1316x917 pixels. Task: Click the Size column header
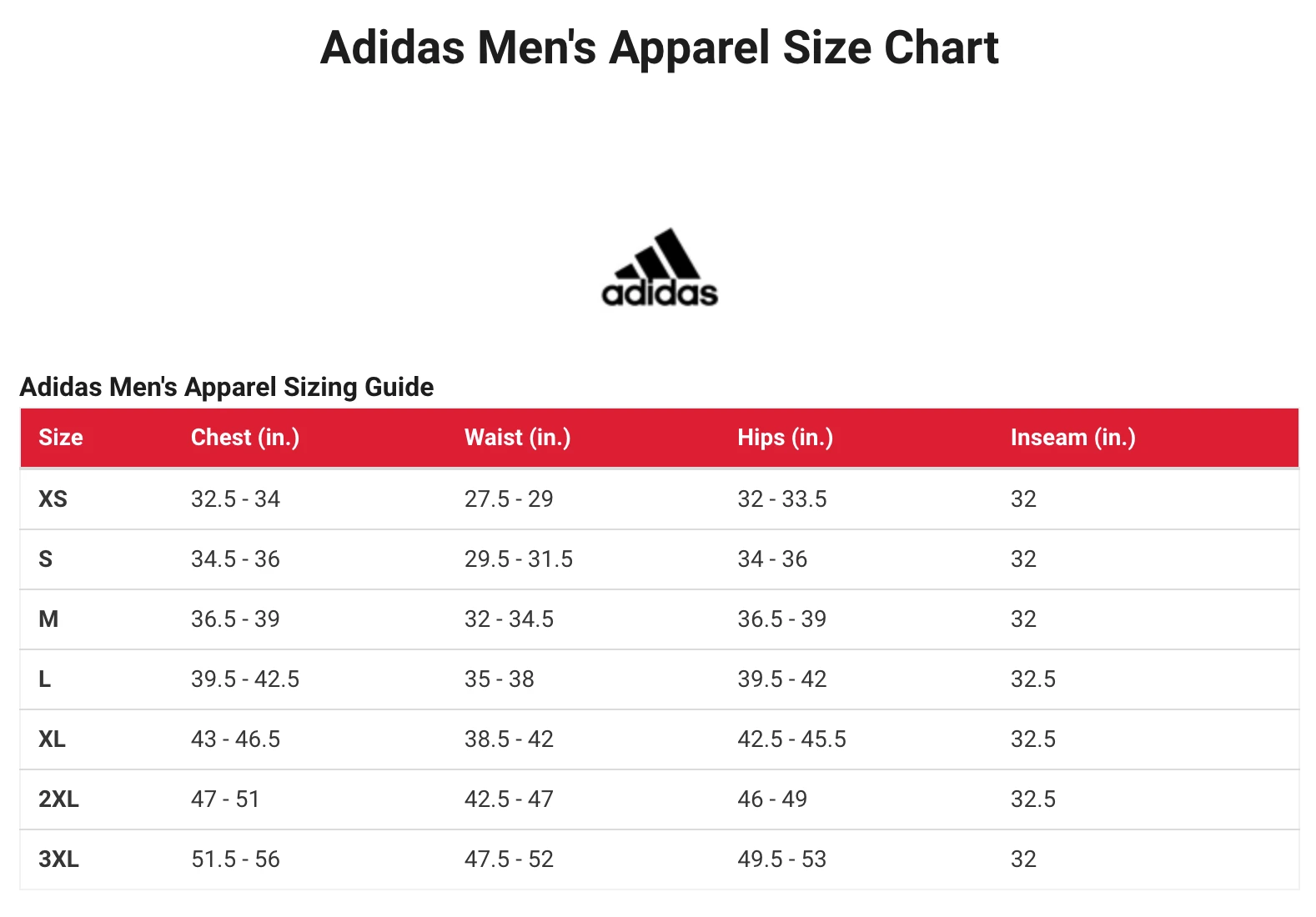click(x=61, y=438)
